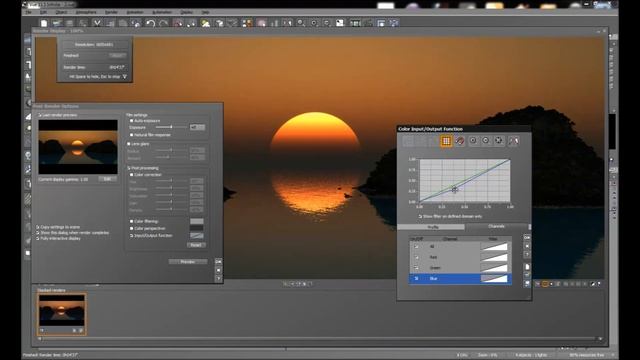Viewport: 640px width, 360px height.
Task: Enable Lens glare checkbox
Action: (x=129, y=144)
